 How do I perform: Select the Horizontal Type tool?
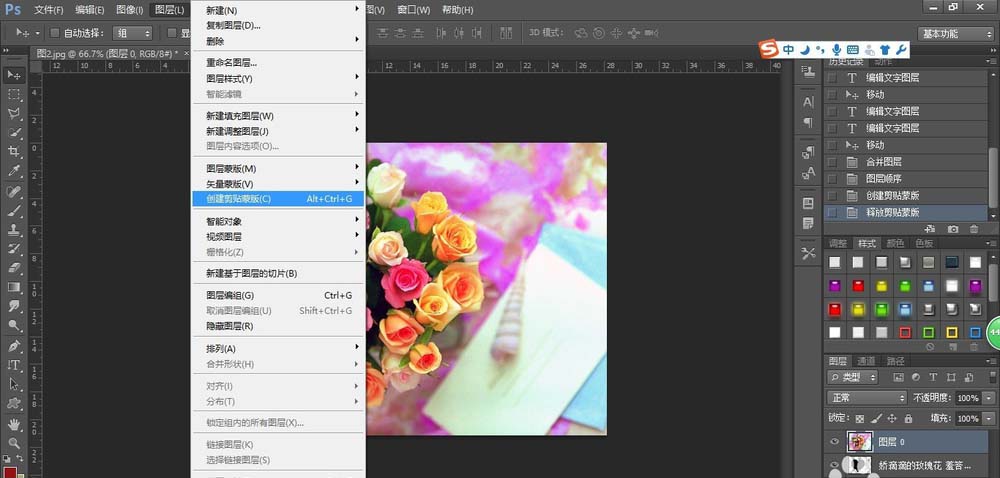[14, 365]
